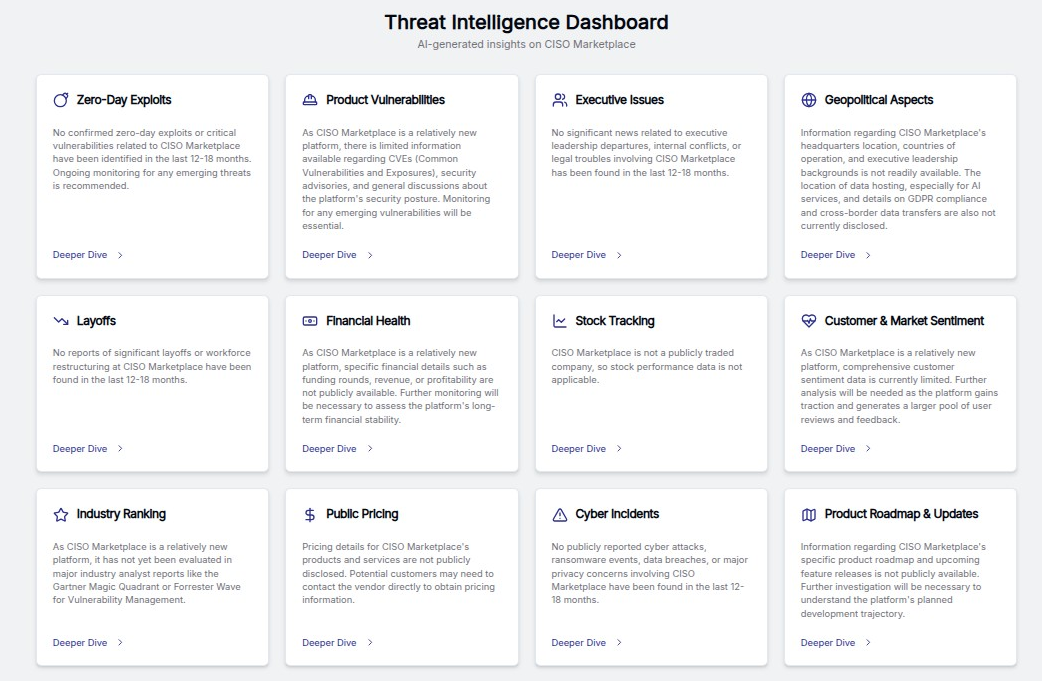Image resolution: width=1042 pixels, height=681 pixels.
Task: Open Deeper Dive under Zero-Day Exploits
Action: tap(78, 255)
